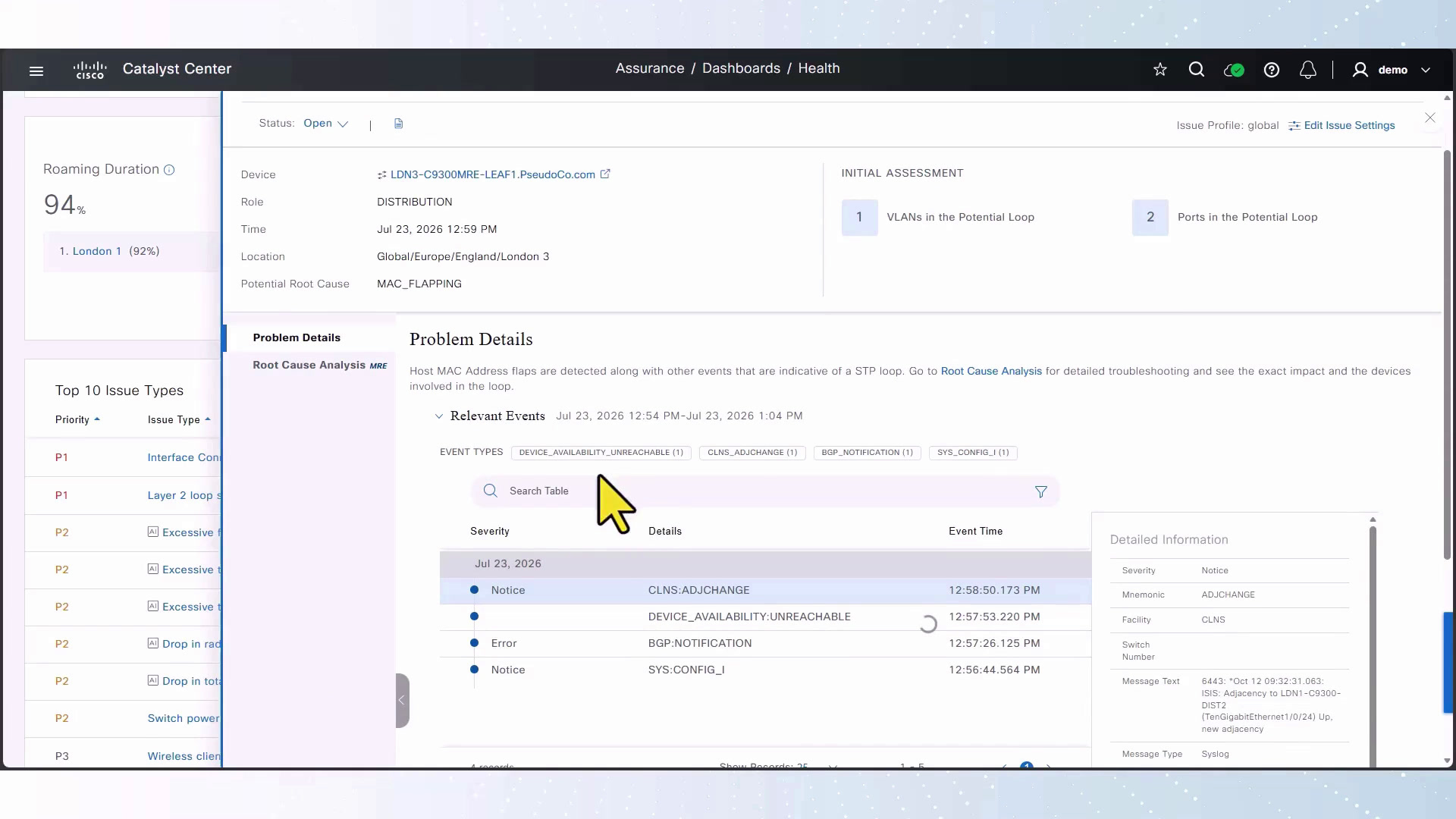Sort by Priority column

[77, 419]
